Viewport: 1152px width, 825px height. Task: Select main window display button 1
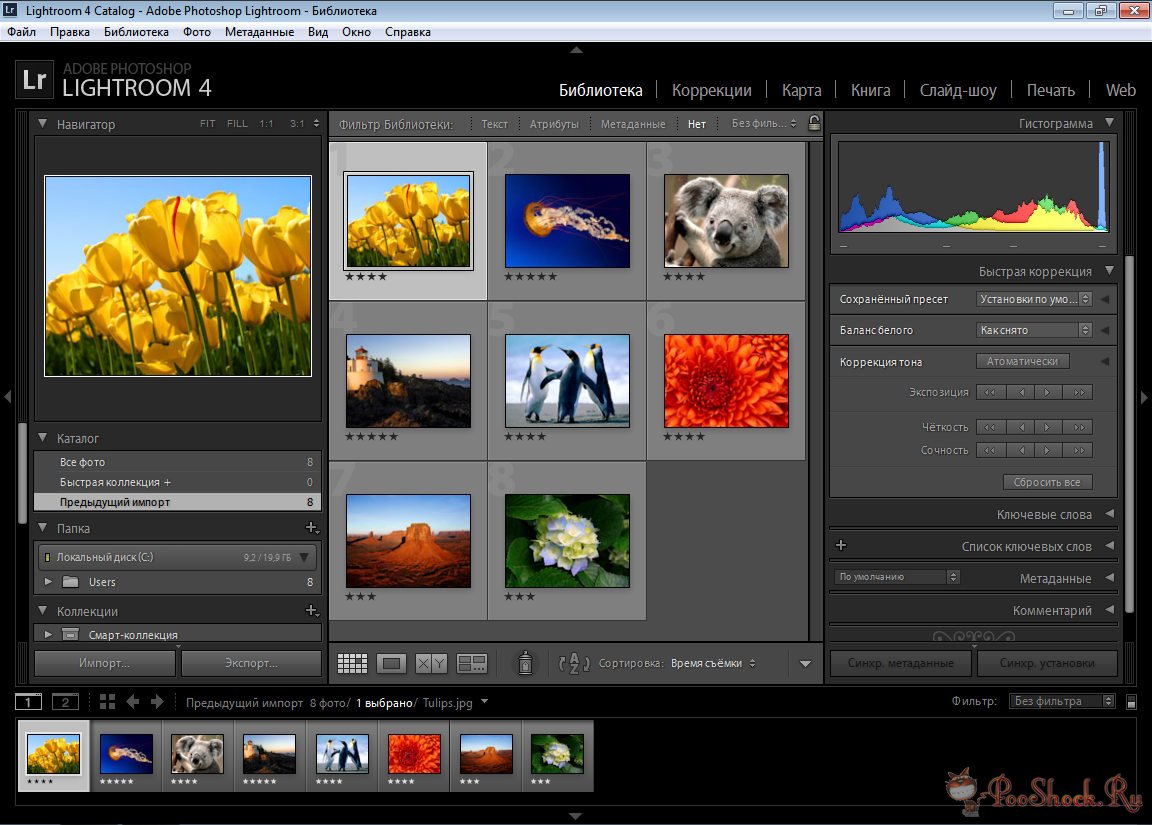pos(29,702)
